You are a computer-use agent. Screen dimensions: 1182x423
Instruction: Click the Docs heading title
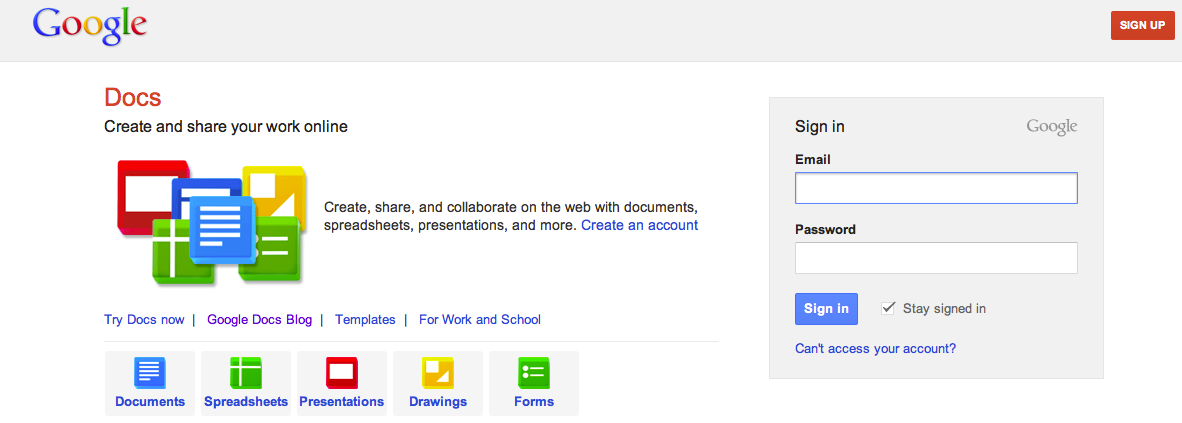click(132, 98)
